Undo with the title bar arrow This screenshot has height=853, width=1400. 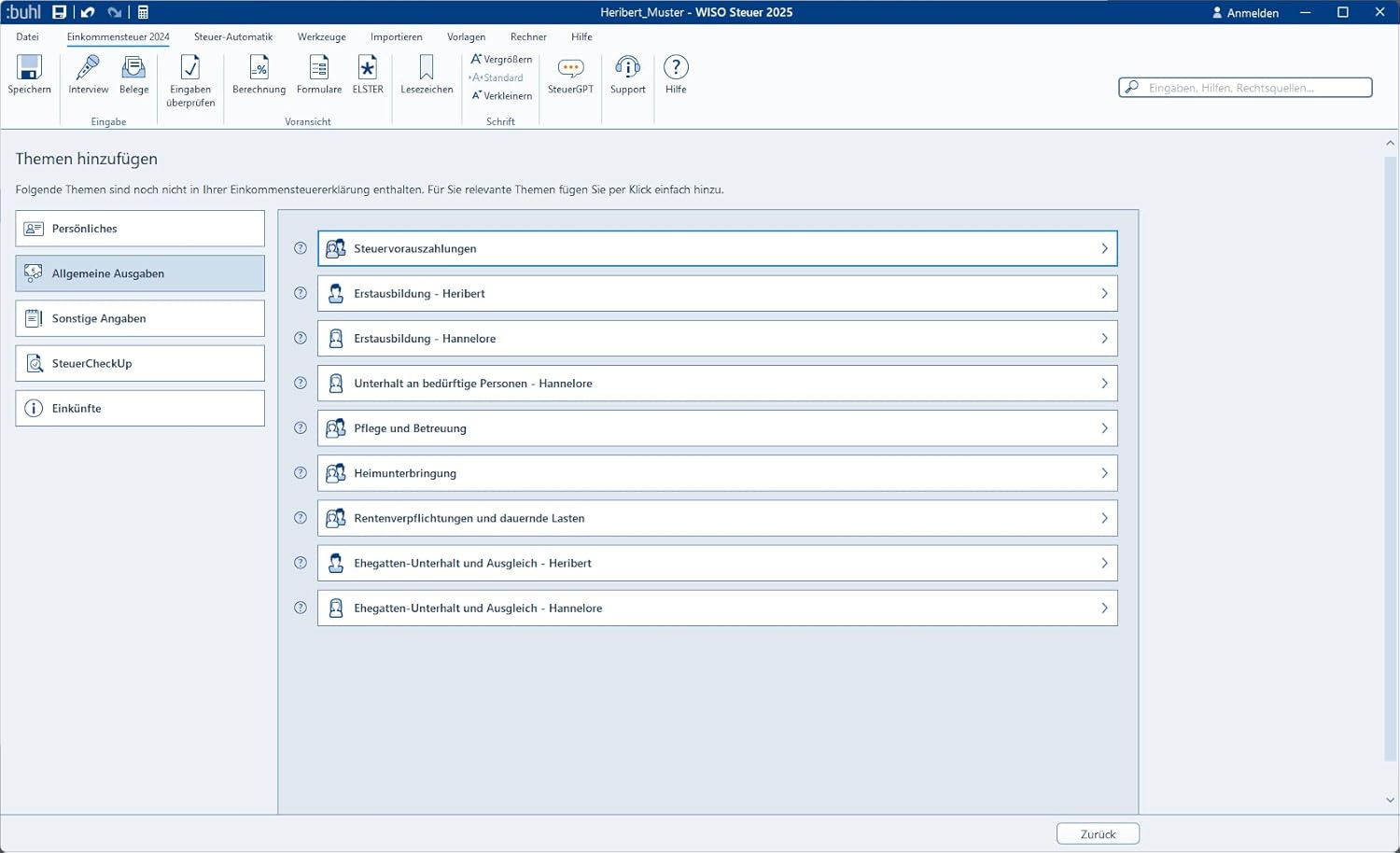[x=88, y=12]
